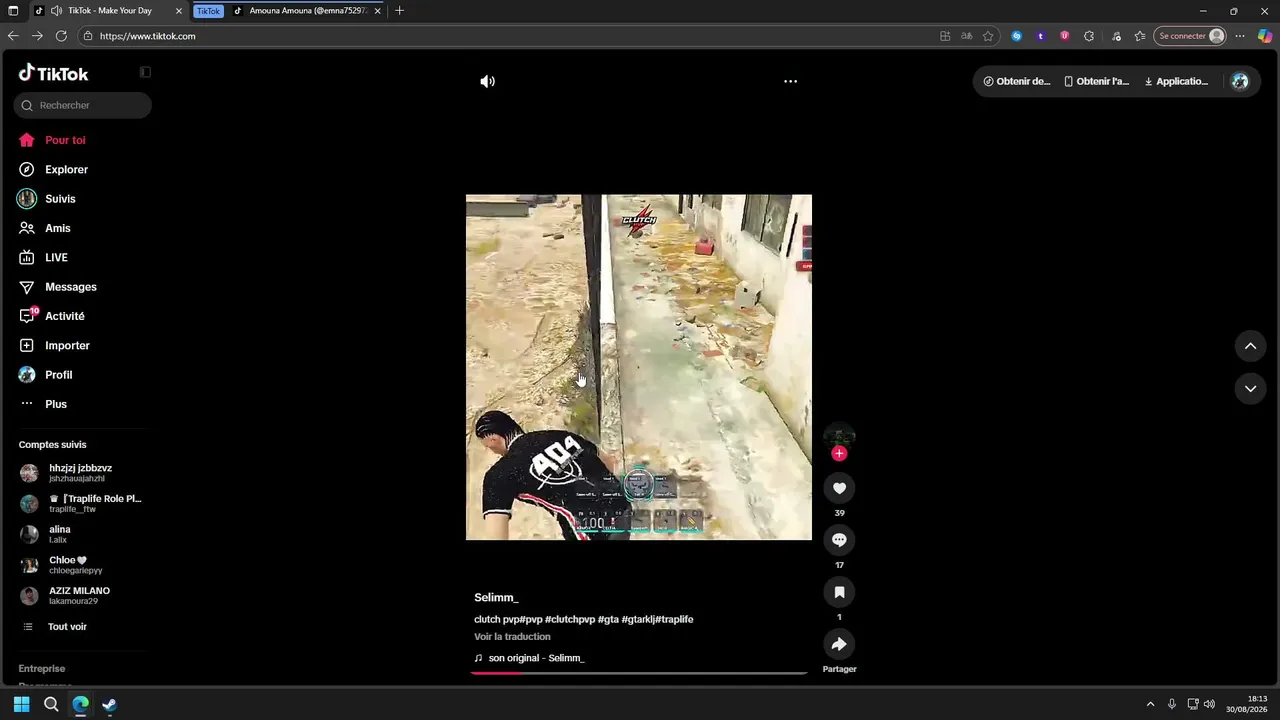Go to the previous video with up chevron
This screenshot has height=720, width=1280.
click(x=1250, y=346)
